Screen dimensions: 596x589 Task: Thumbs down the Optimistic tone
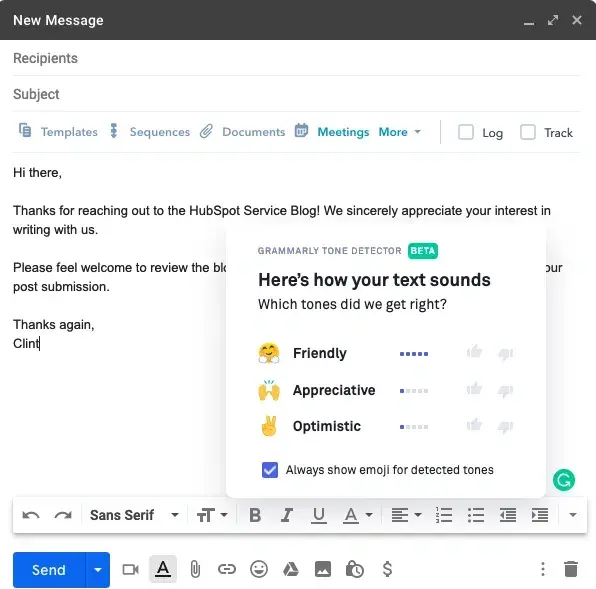click(506, 427)
